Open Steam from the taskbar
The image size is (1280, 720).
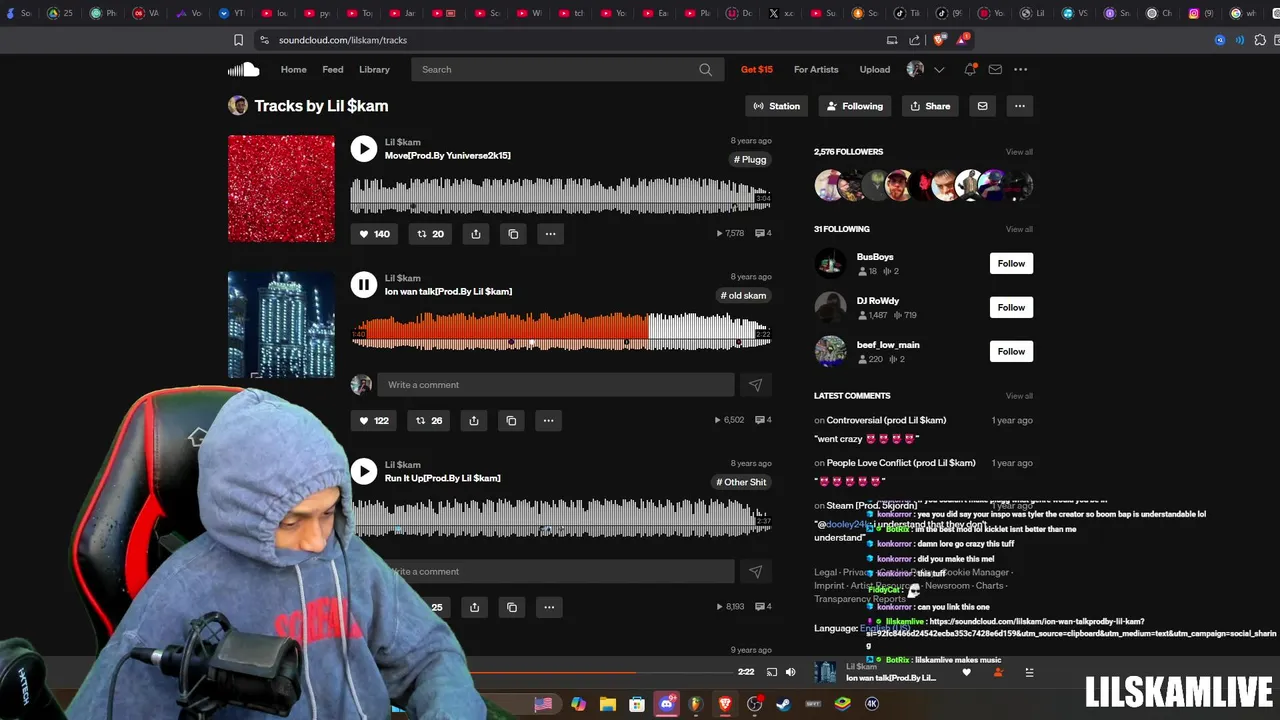click(x=783, y=704)
